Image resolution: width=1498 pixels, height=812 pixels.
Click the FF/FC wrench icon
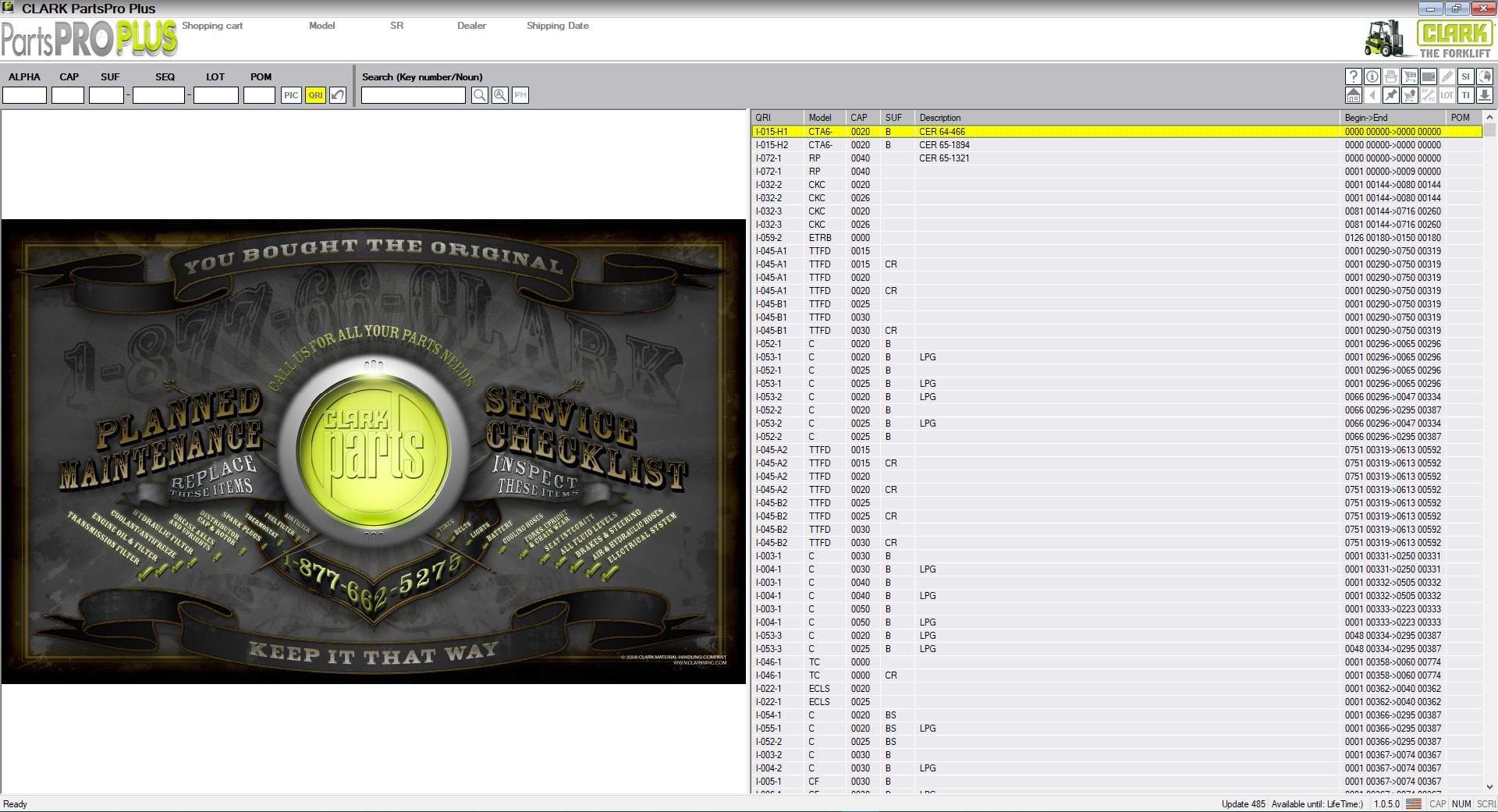1428,95
